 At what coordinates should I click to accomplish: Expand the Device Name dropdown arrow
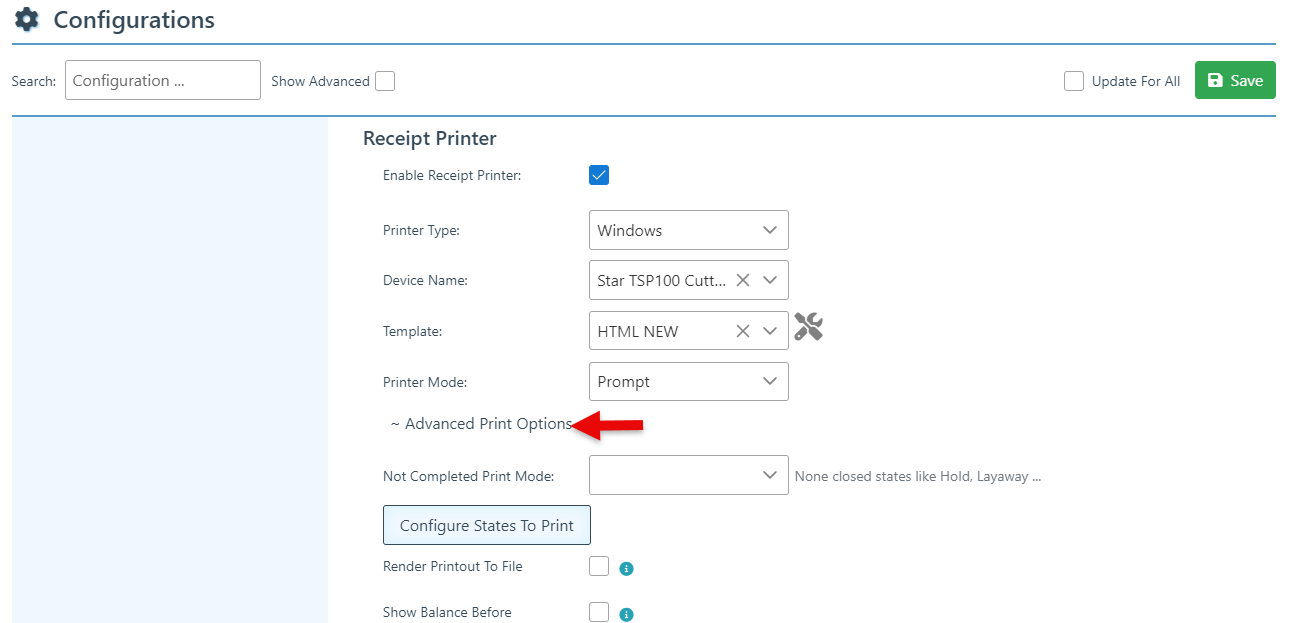tap(770, 281)
